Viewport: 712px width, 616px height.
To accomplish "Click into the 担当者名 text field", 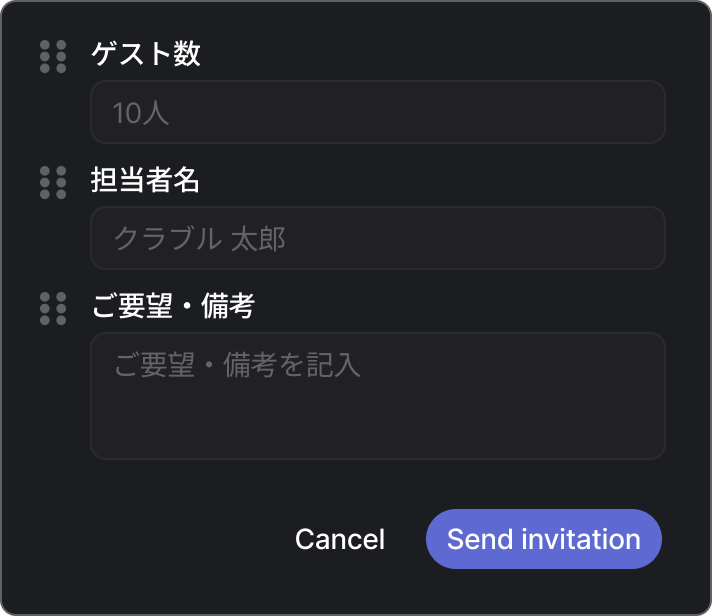I will point(377,238).
